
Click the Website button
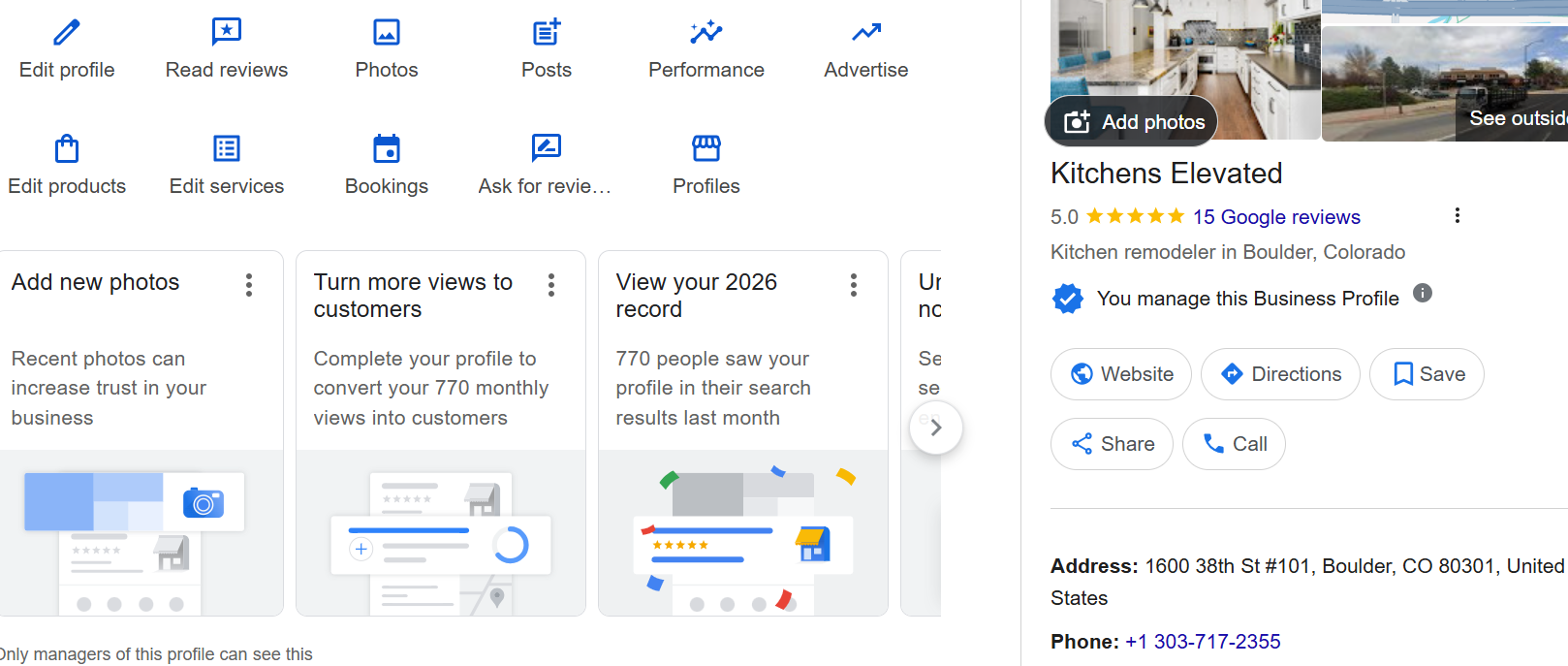(1121, 374)
